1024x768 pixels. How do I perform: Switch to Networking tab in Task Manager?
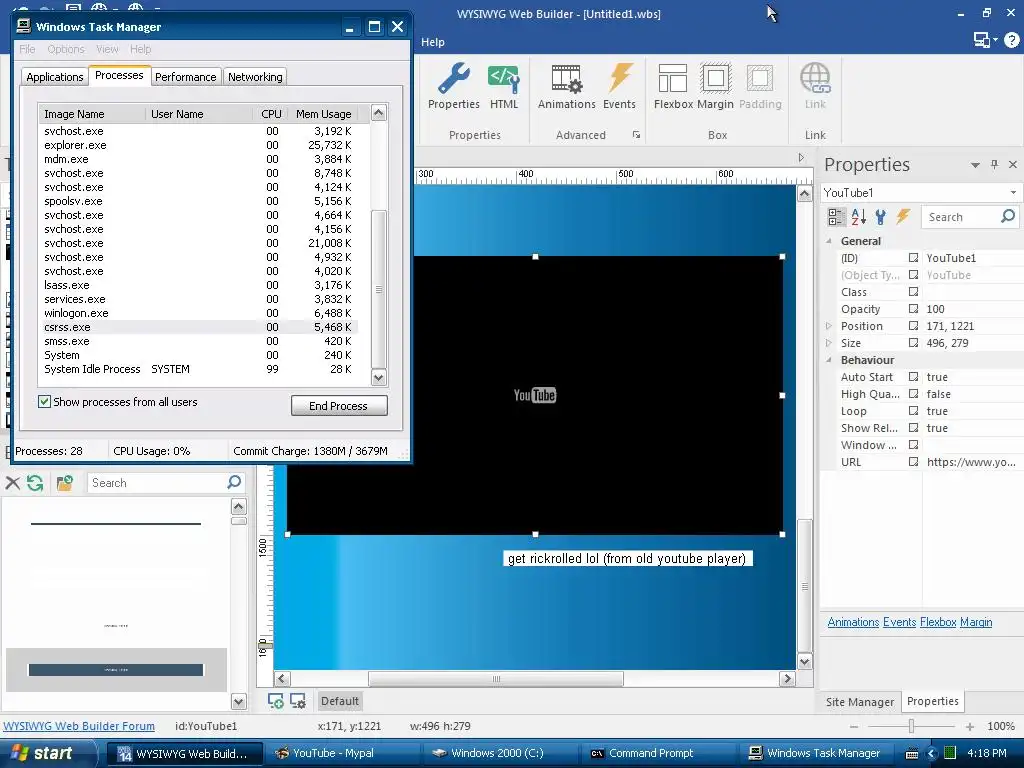[255, 77]
